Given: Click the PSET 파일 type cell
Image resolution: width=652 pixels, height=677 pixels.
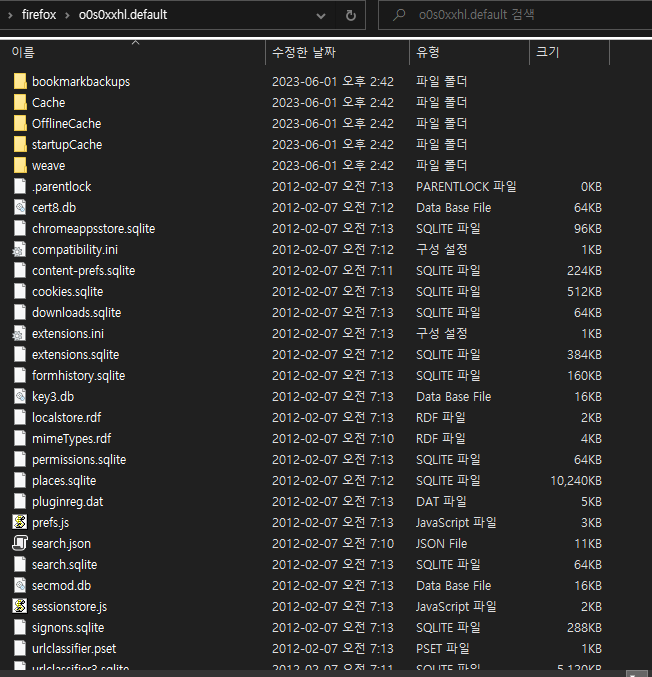Looking at the screenshot, I should [443, 649].
